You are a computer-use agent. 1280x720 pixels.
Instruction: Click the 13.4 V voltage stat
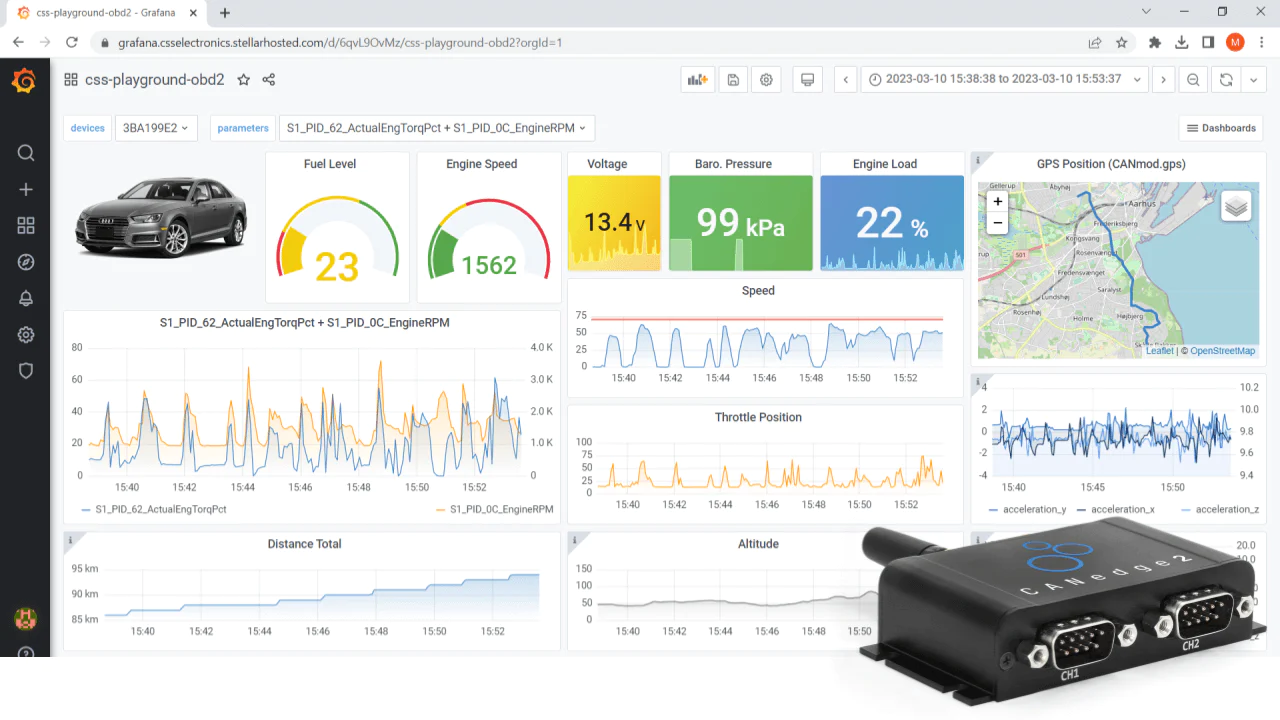pyautogui.click(x=614, y=222)
